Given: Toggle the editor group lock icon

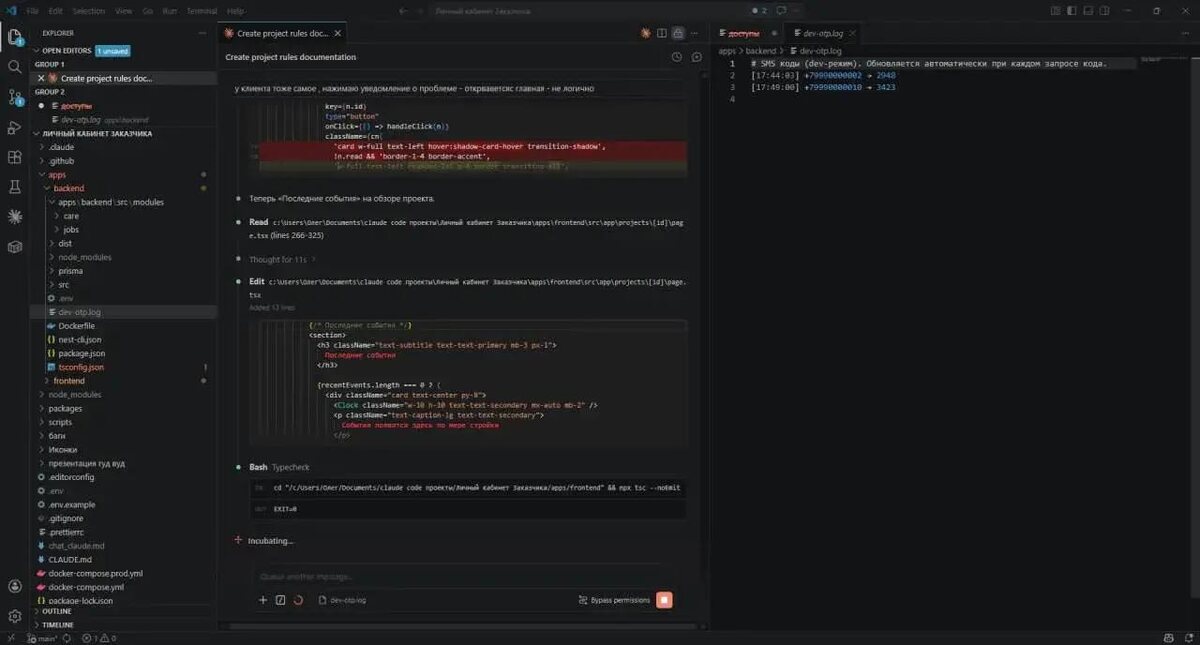Looking at the screenshot, I should (679, 33).
